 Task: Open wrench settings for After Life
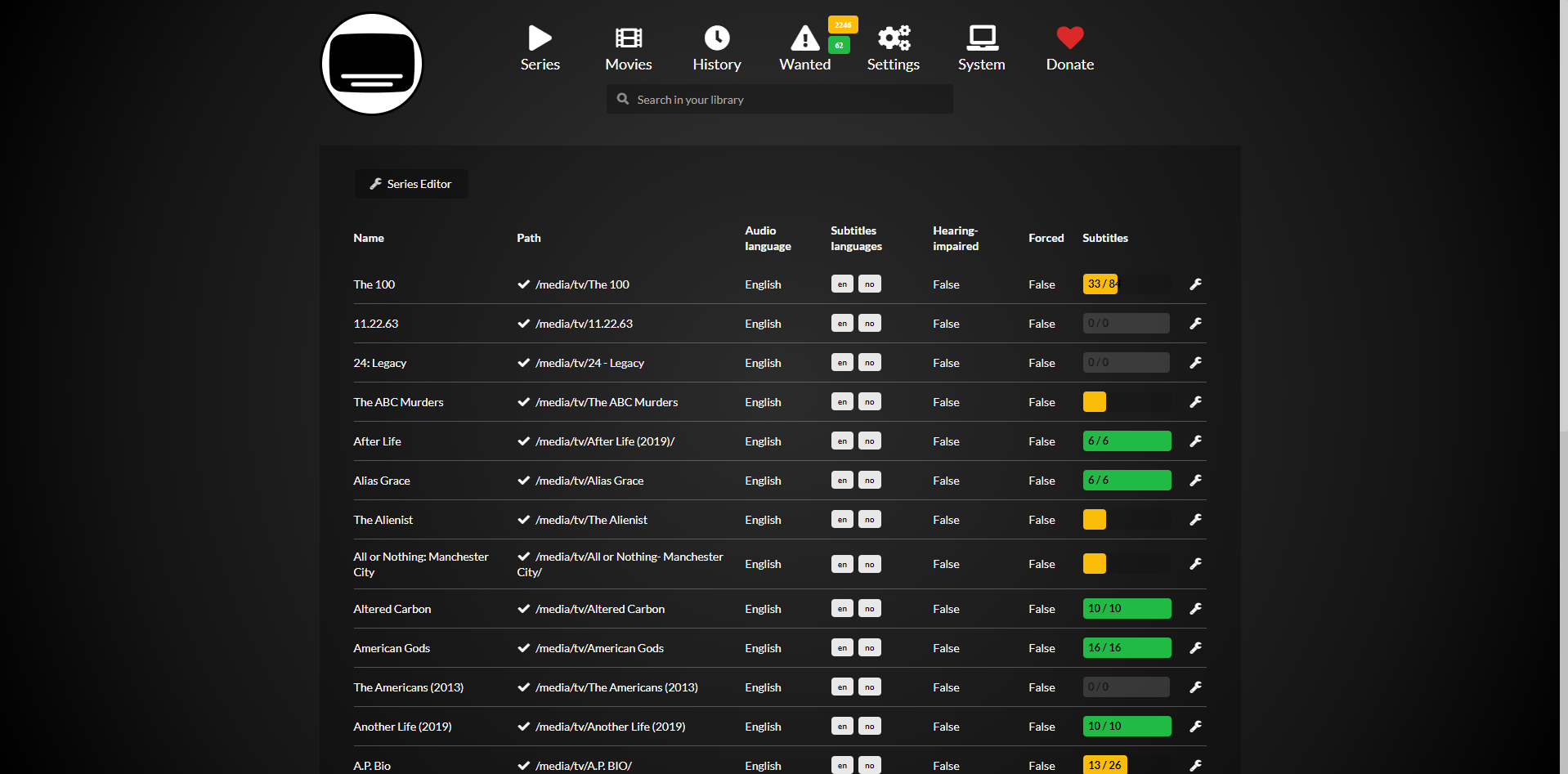tap(1195, 441)
